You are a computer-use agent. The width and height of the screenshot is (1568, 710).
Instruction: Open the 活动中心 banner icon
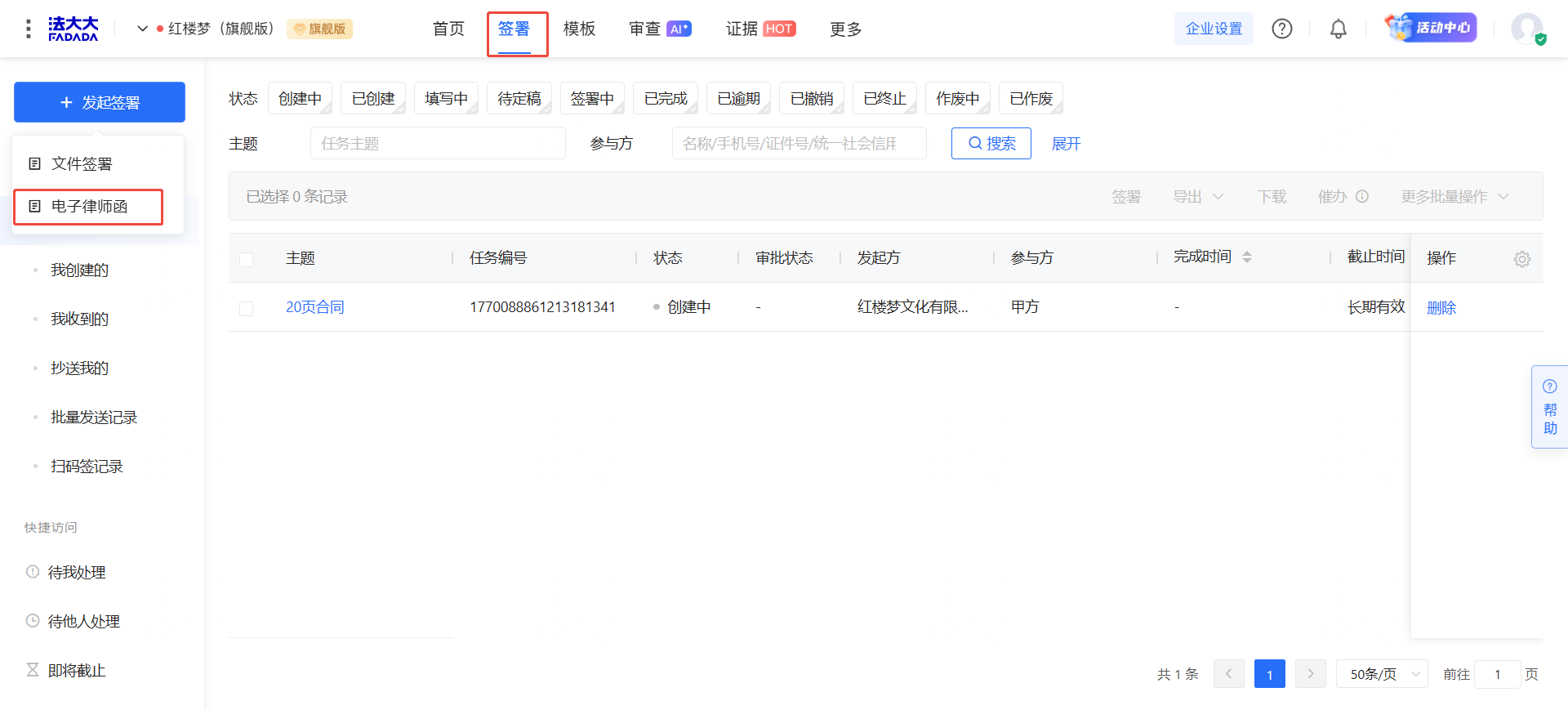pos(1431,28)
